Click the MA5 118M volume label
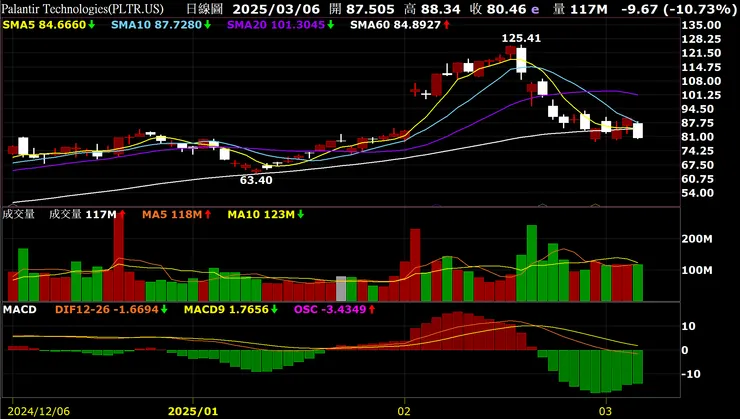740x419 pixels. point(172,214)
